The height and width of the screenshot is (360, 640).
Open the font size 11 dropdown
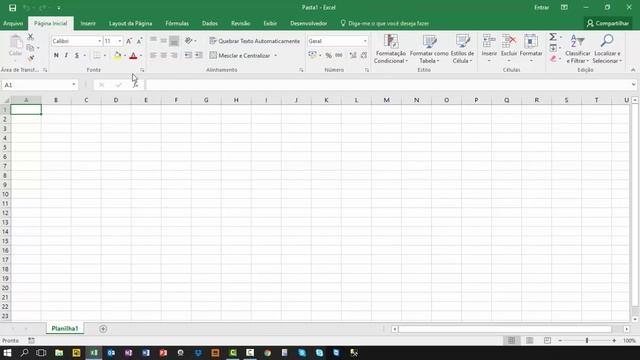(120, 41)
